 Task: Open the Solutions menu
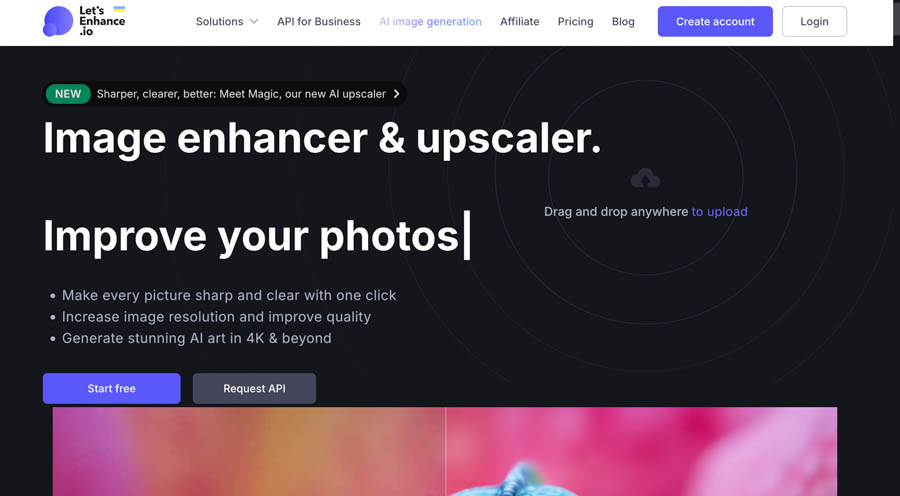(x=227, y=22)
